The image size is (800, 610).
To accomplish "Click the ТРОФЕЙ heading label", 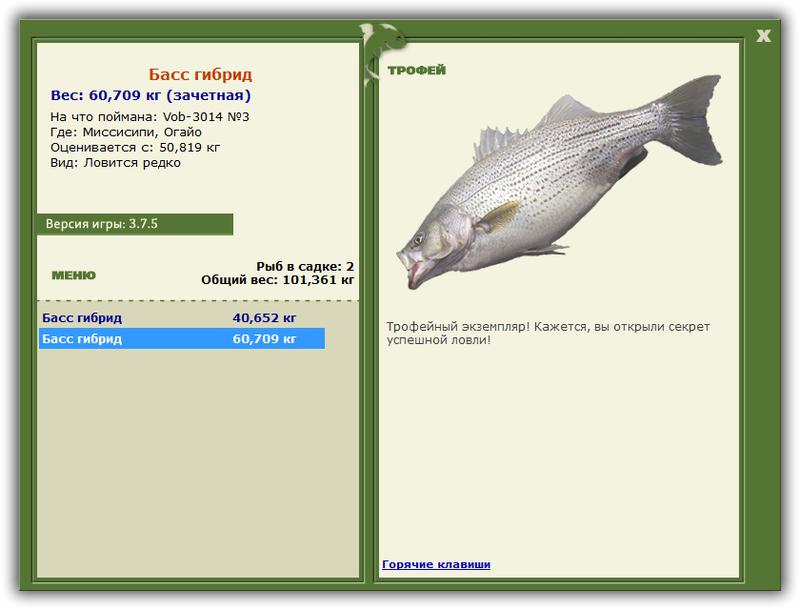I will pyautogui.click(x=416, y=70).
